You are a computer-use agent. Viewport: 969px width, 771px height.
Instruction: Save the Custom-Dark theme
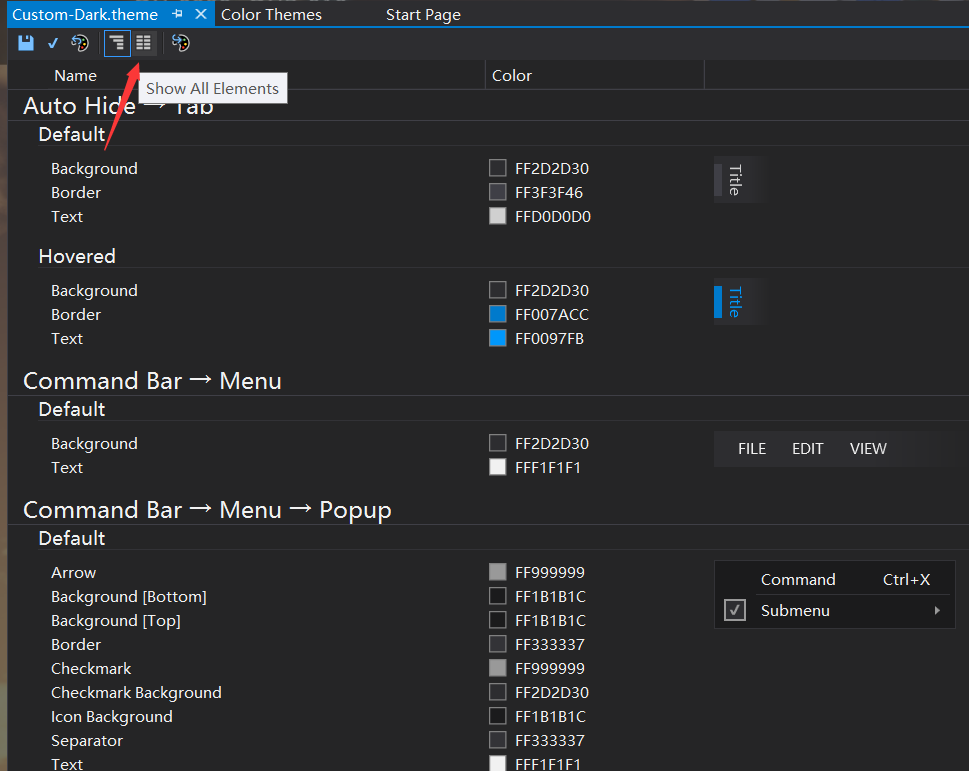pos(25,43)
